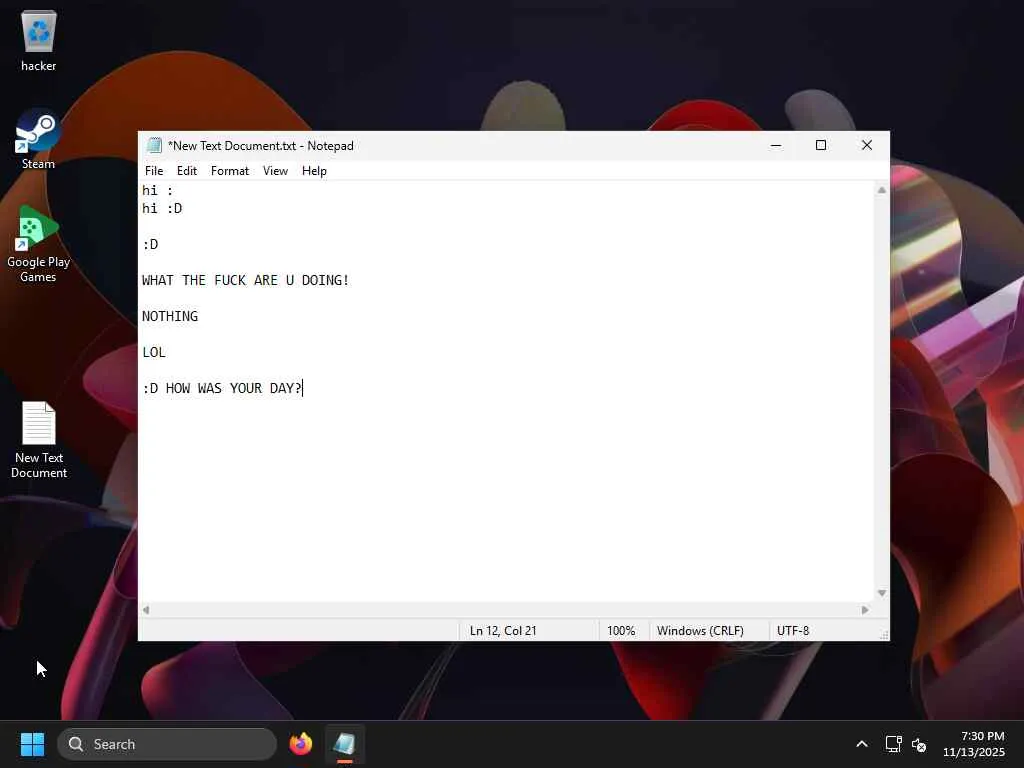
Task: Click the horizontal scrollbar right arrow
Action: click(865, 609)
